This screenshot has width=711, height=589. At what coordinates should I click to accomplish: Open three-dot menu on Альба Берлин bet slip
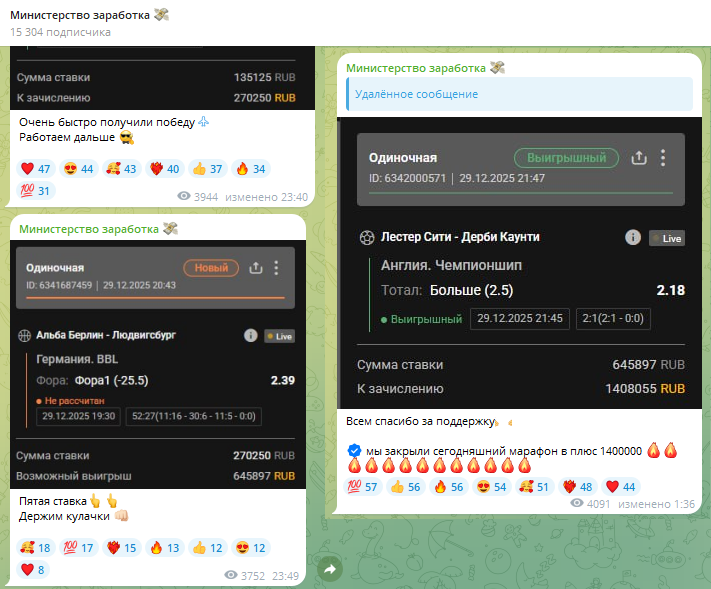[277, 268]
